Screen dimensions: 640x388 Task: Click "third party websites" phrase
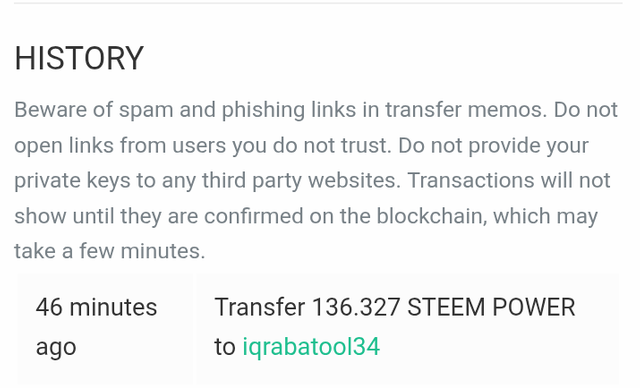(x=302, y=181)
